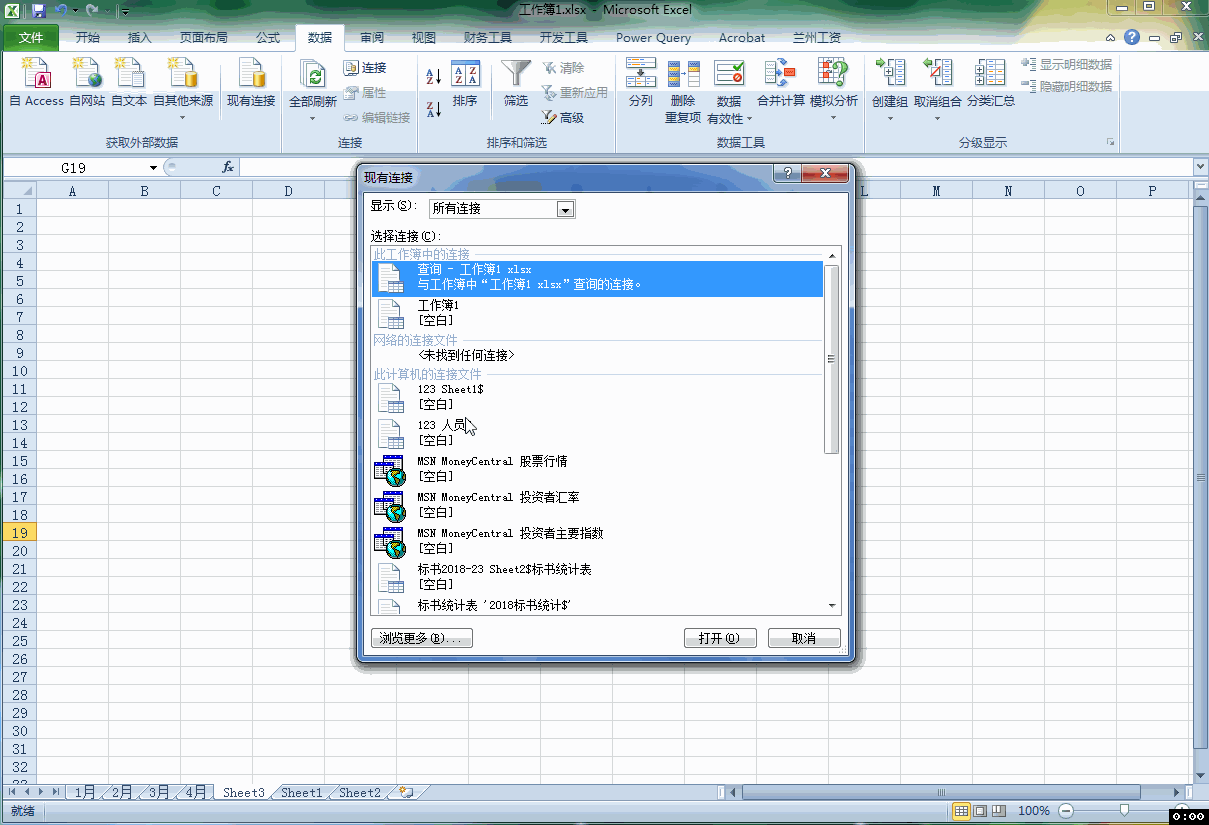Expand the 全部刷新 dropdown arrow

312,118
